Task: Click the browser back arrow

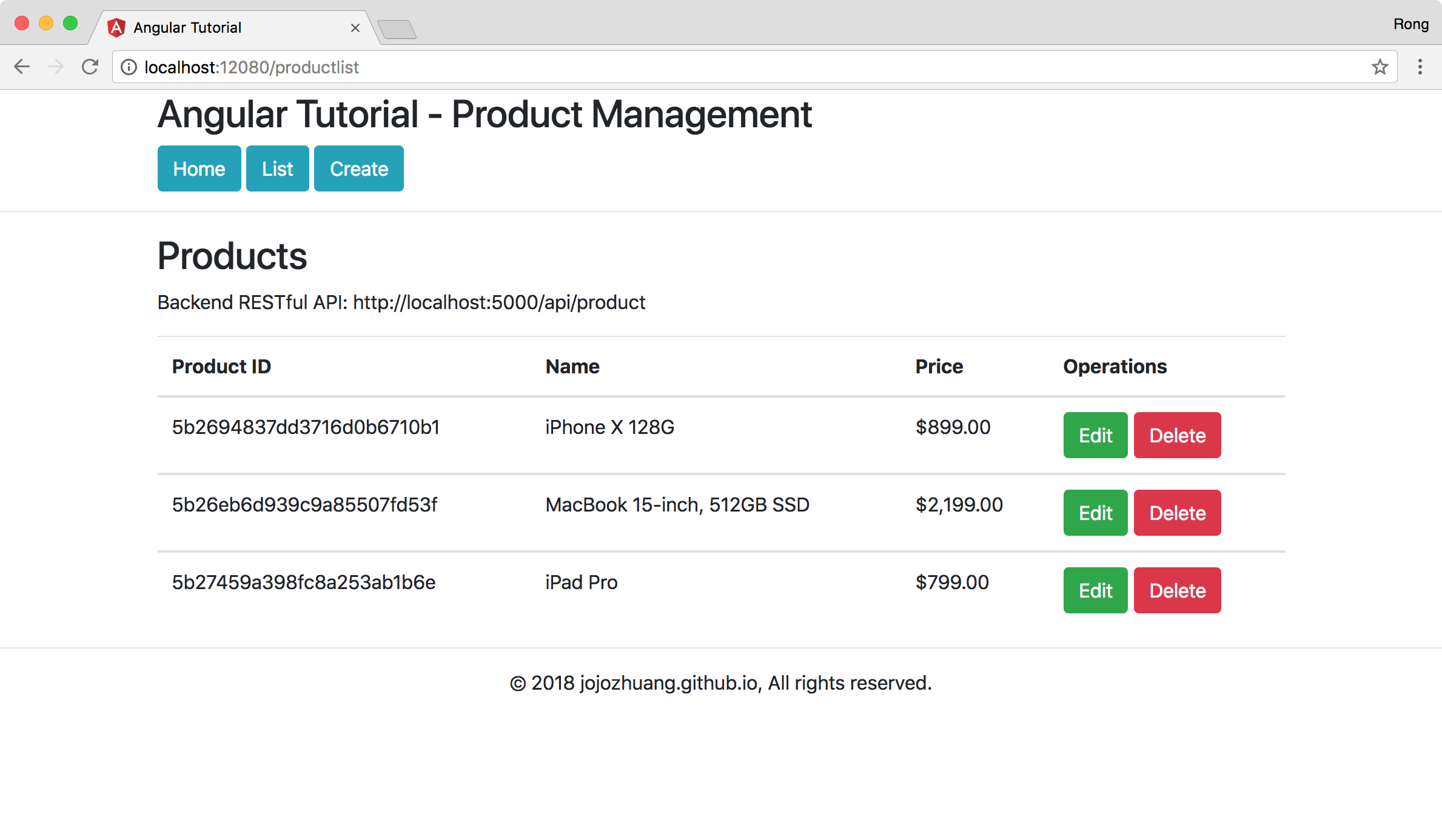Action: coord(22,67)
